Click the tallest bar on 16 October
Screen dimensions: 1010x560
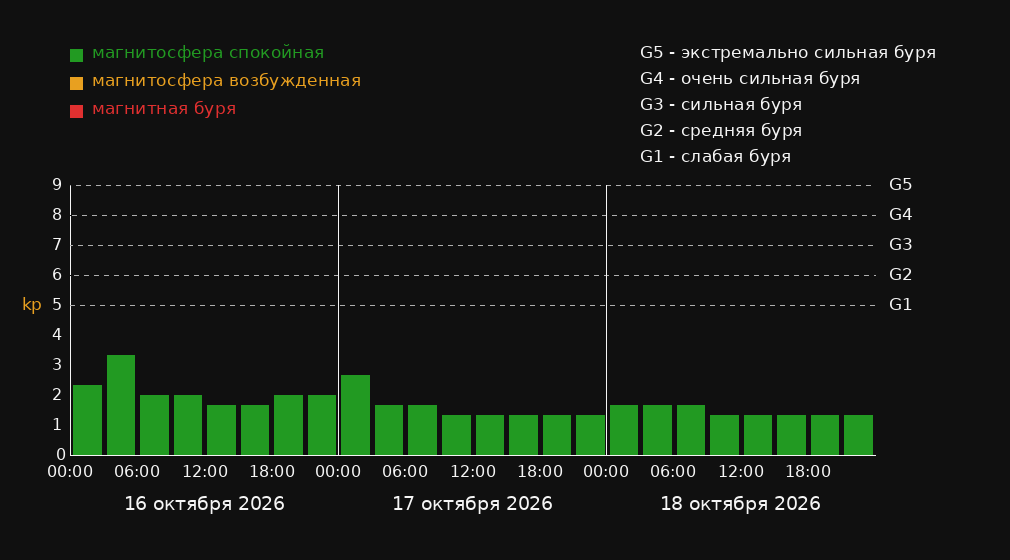(x=121, y=405)
